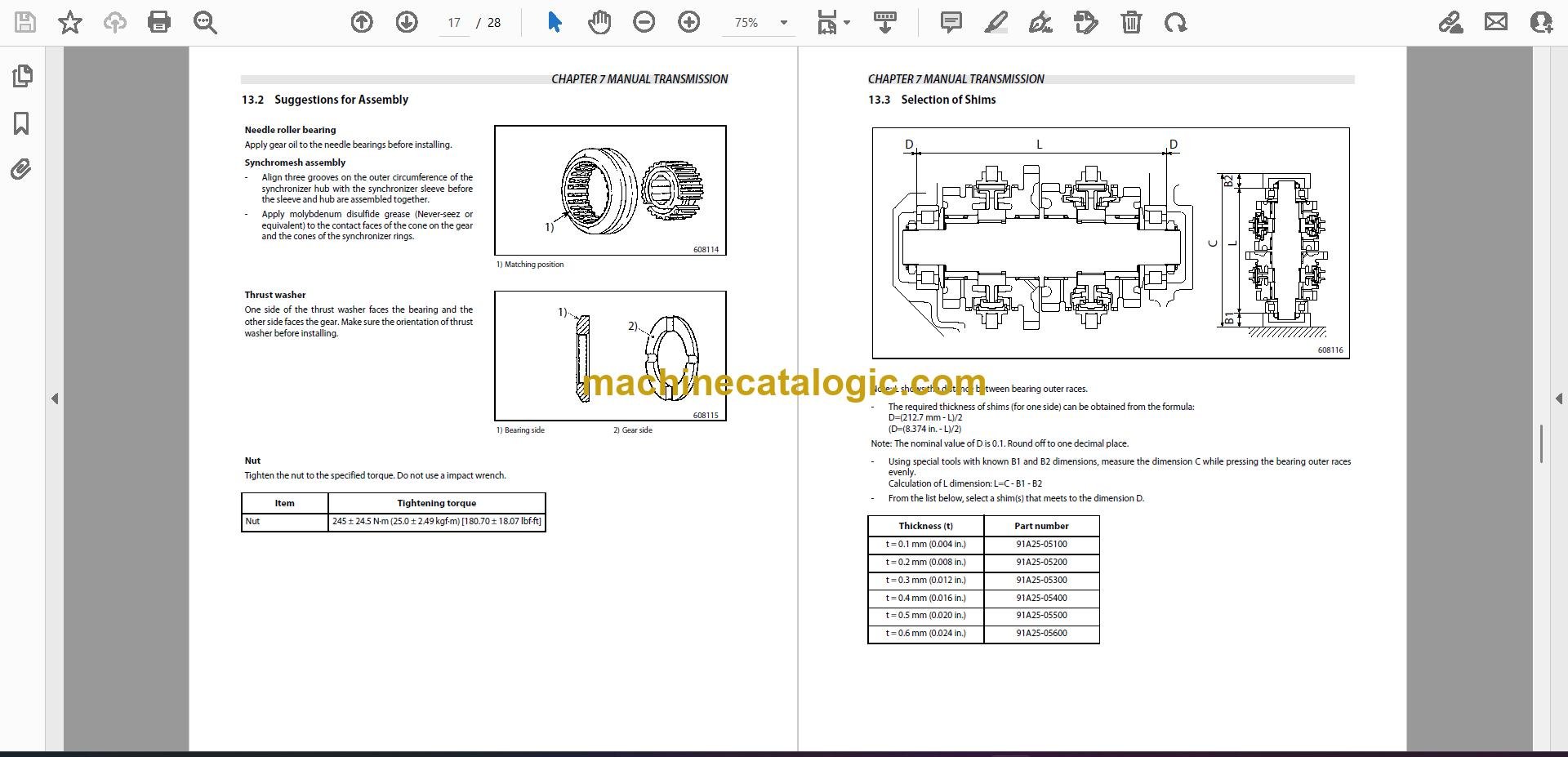Click the thrust washer figure 608115
This screenshot has height=757, width=1568.
(610, 356)
